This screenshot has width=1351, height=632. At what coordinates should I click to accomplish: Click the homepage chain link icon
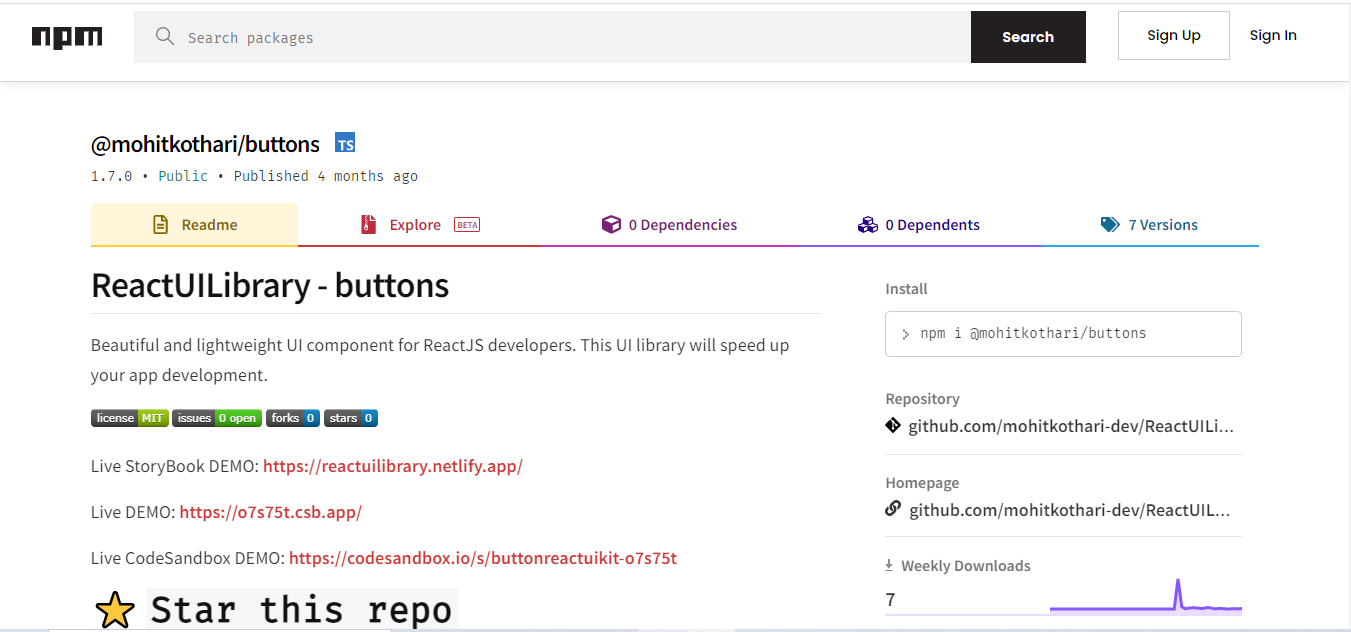[x=893, y=509]
